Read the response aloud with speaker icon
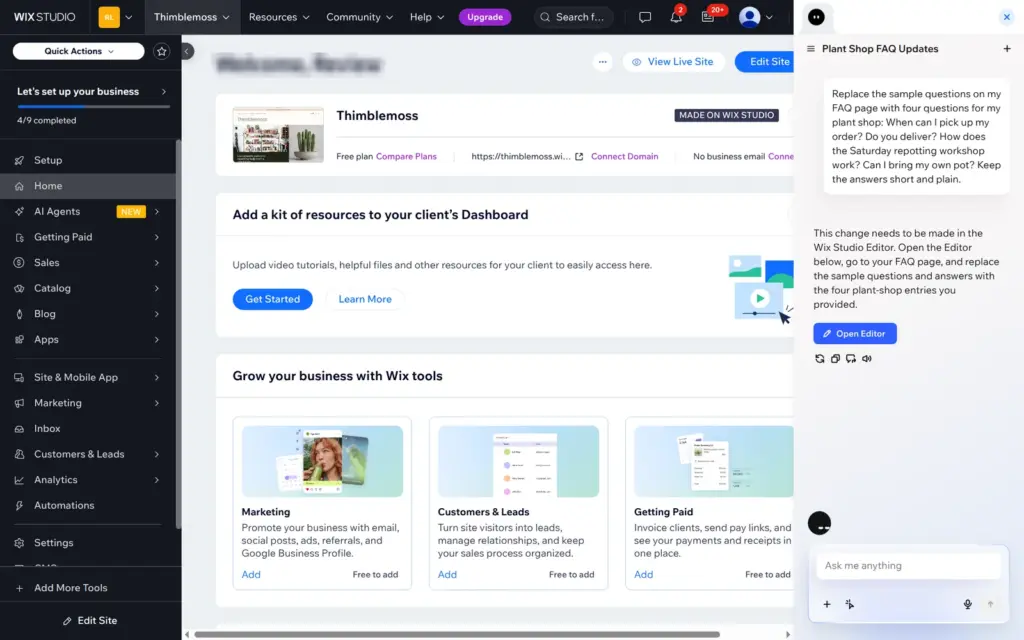This screenshot has height=640, width=1024. [867, 359]
